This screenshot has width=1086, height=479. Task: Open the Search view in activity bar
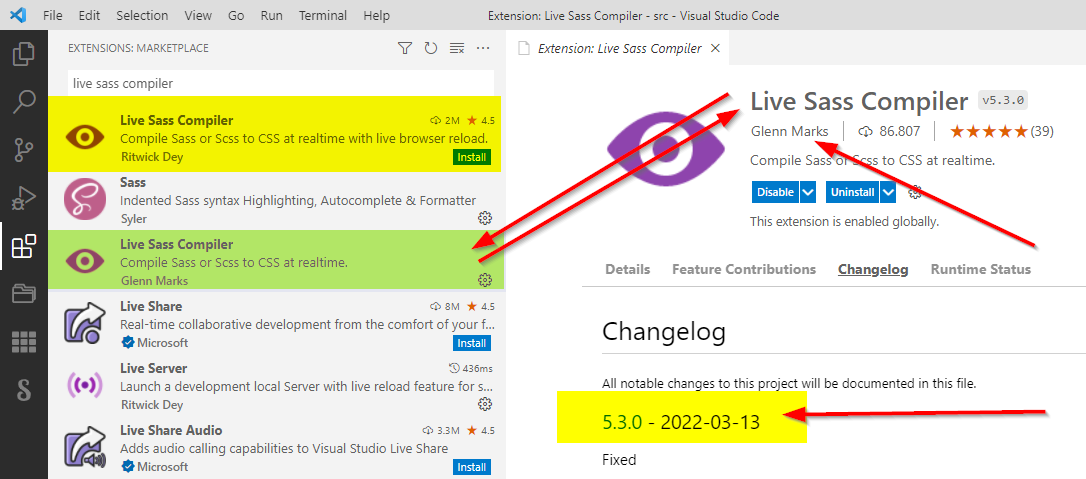24,102
